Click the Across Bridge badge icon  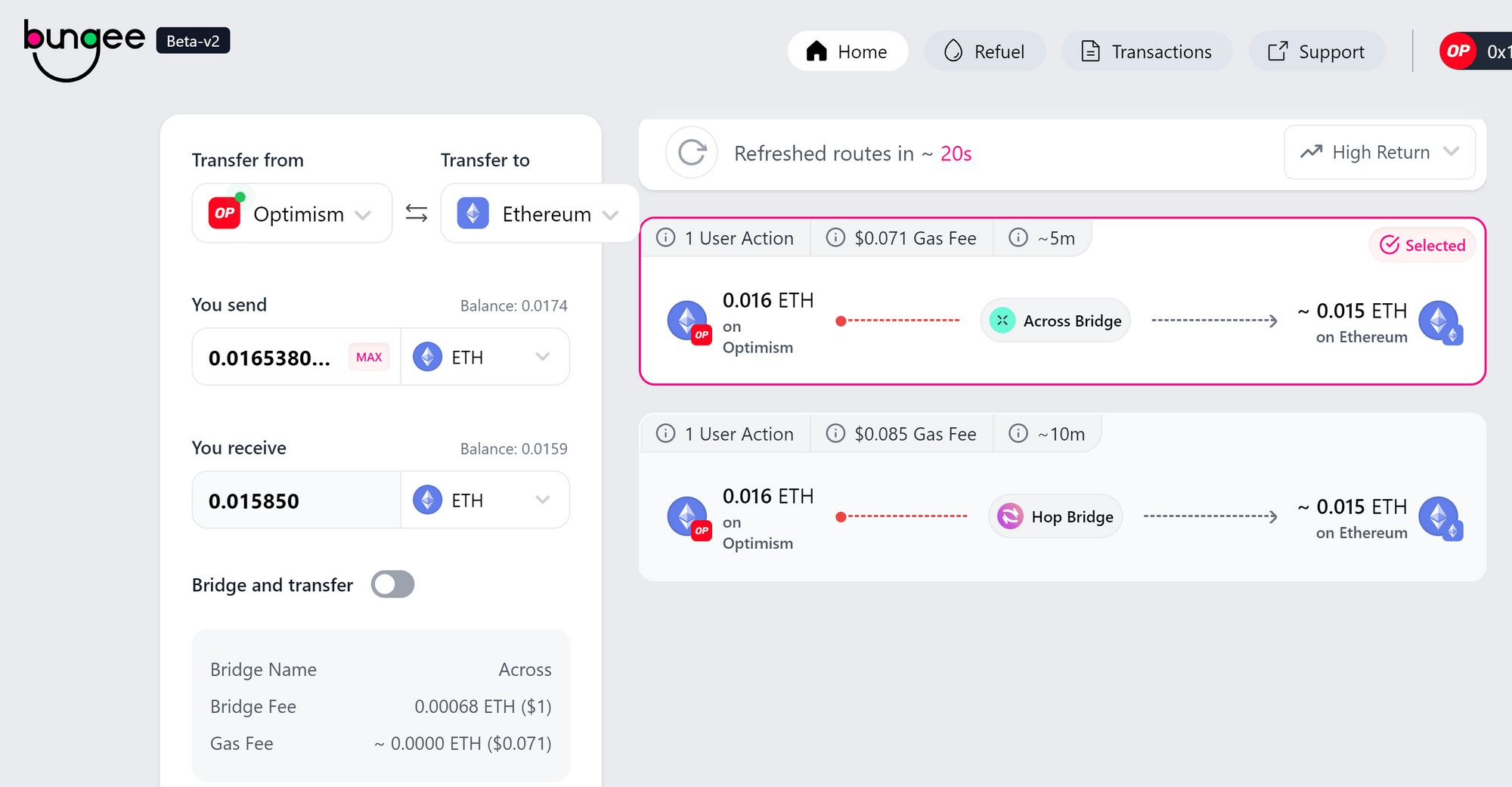point(1002,321)
